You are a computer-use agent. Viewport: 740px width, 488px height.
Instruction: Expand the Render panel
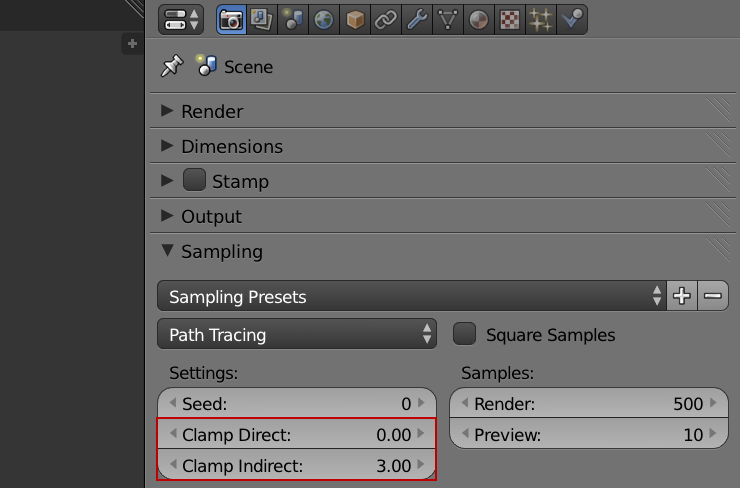pyautogui.click(x=167, y=111)
